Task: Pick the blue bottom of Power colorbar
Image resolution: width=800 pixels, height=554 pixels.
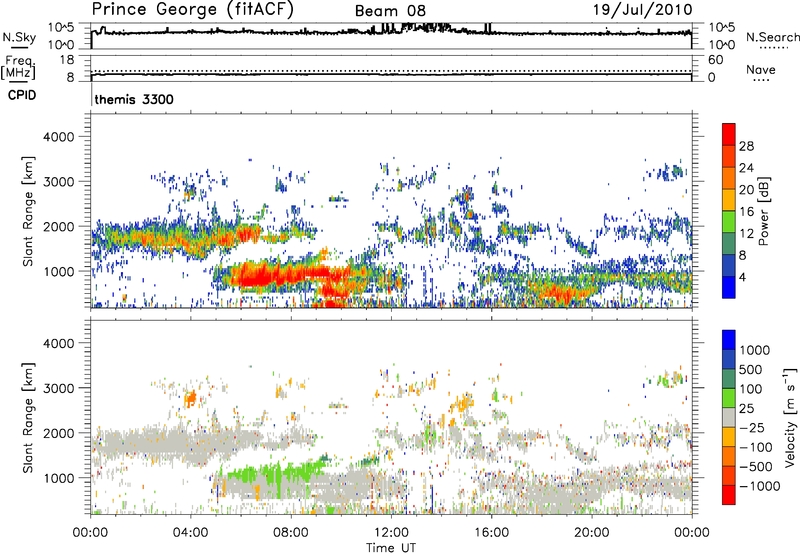Action: click(729, 287)
